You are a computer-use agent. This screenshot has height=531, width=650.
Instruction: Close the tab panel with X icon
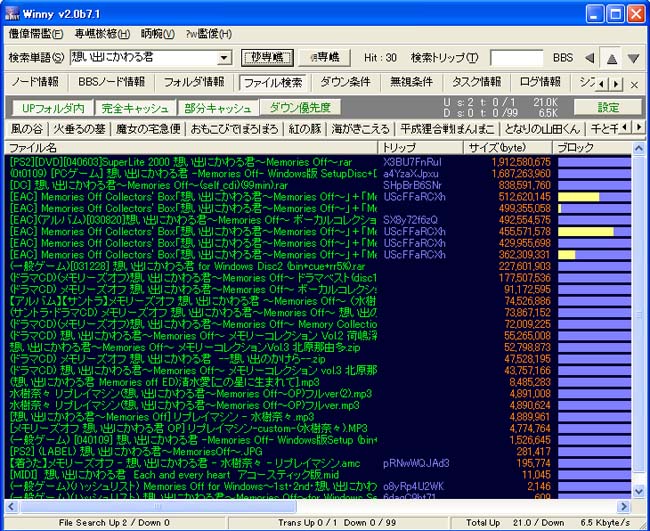634,85
